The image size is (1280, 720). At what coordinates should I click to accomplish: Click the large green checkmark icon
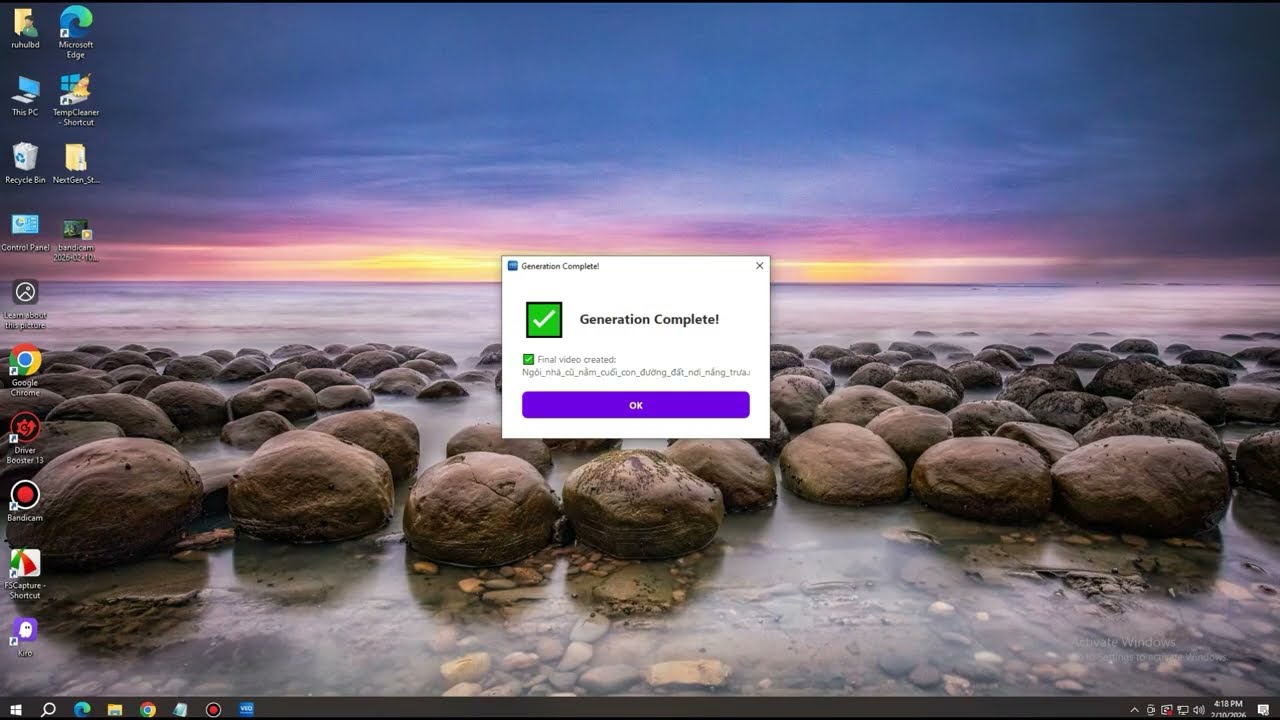pos(544,320)
